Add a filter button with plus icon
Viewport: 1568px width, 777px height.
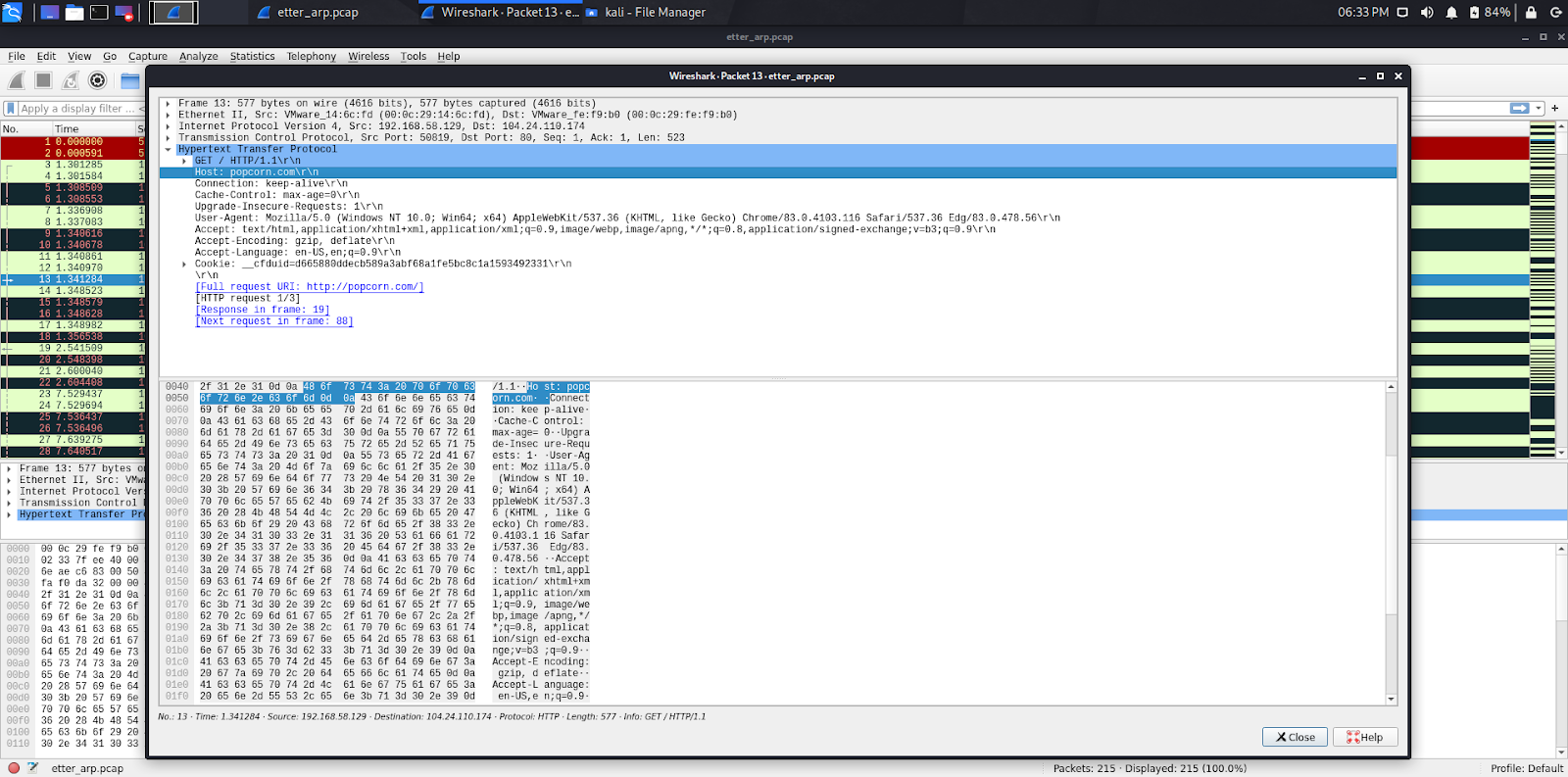coord(1555,108)
